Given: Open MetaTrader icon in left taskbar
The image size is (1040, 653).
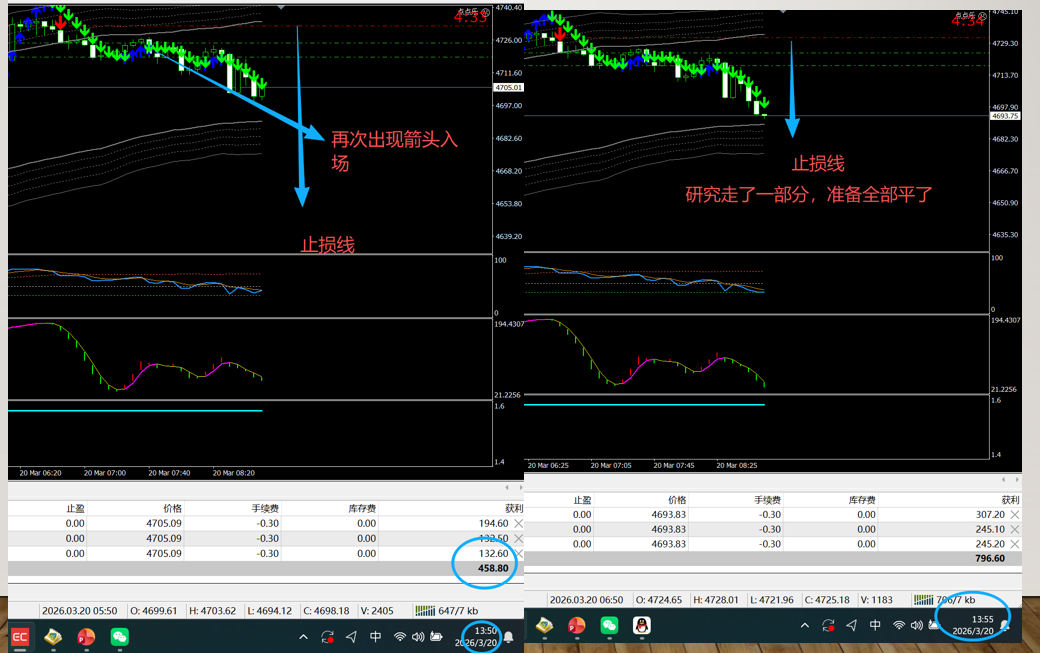Looking at the screenshot, I should (53, 637).
